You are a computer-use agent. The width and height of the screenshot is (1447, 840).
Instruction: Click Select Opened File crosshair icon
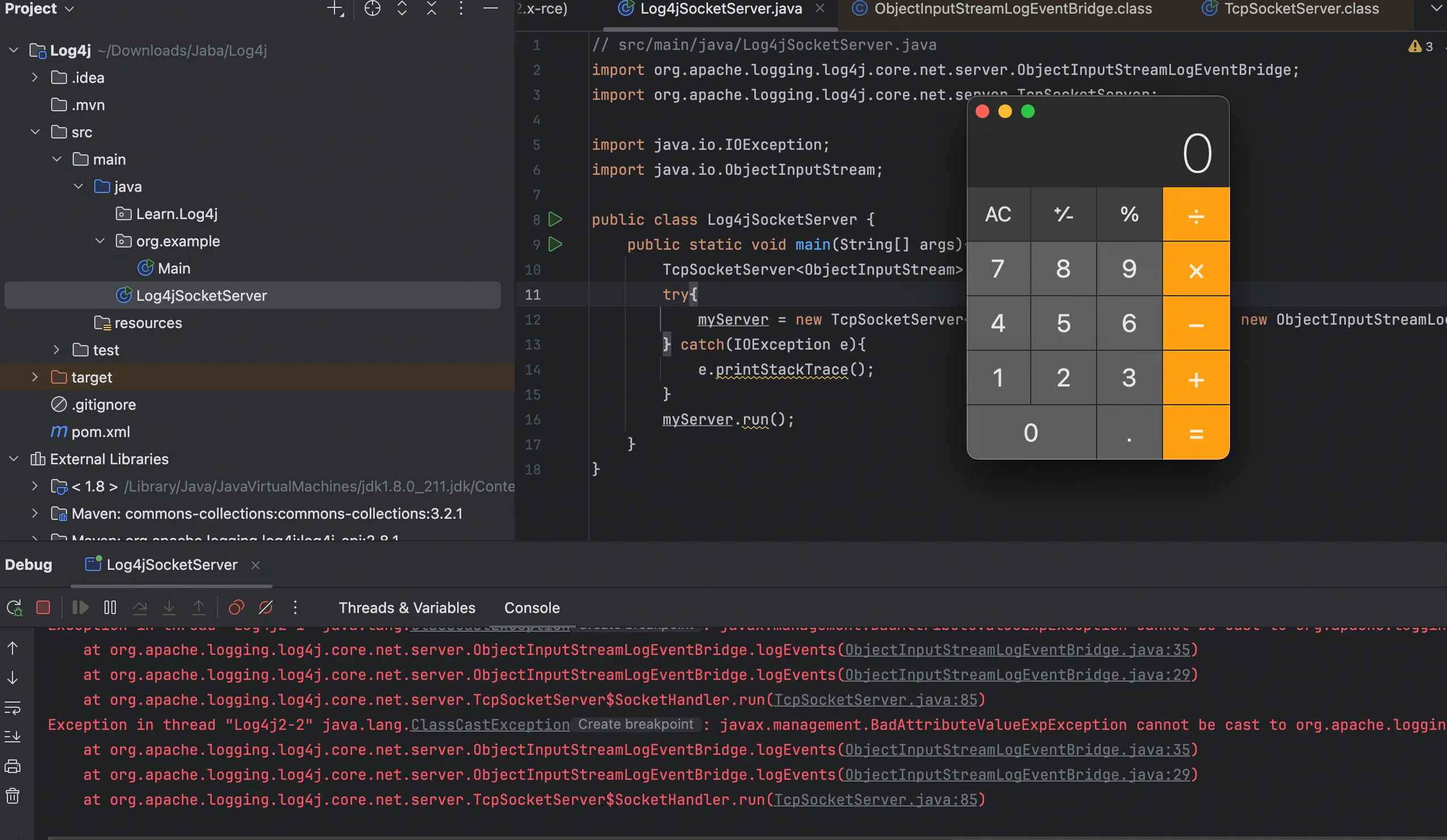pos(372,9)
